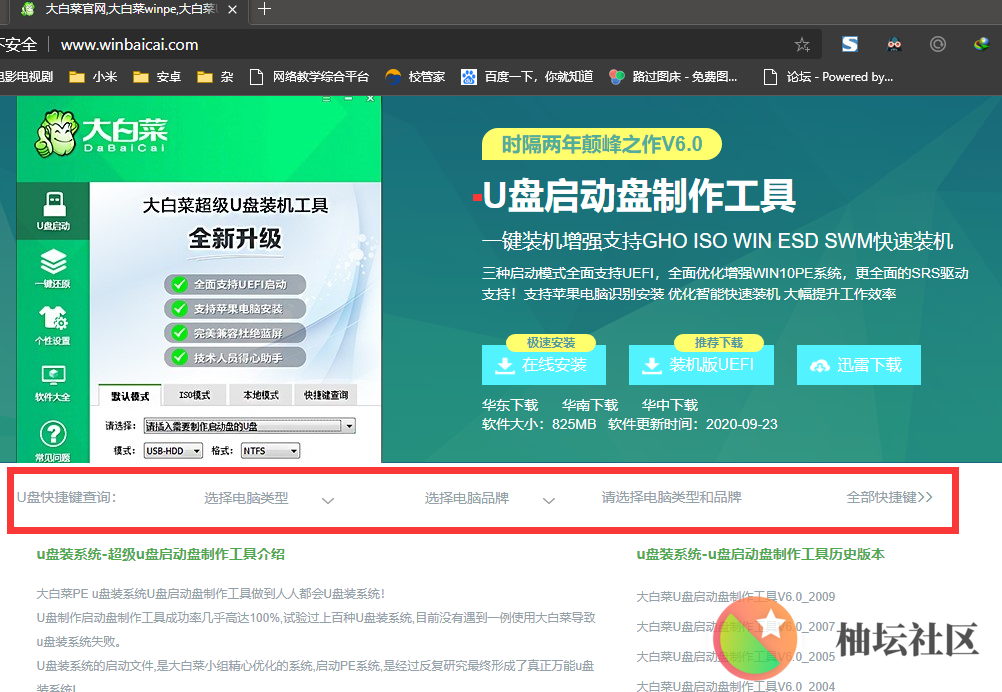1002x692 pixels.
Task: Click the 在线安装 download button
Action: point(544,365)
